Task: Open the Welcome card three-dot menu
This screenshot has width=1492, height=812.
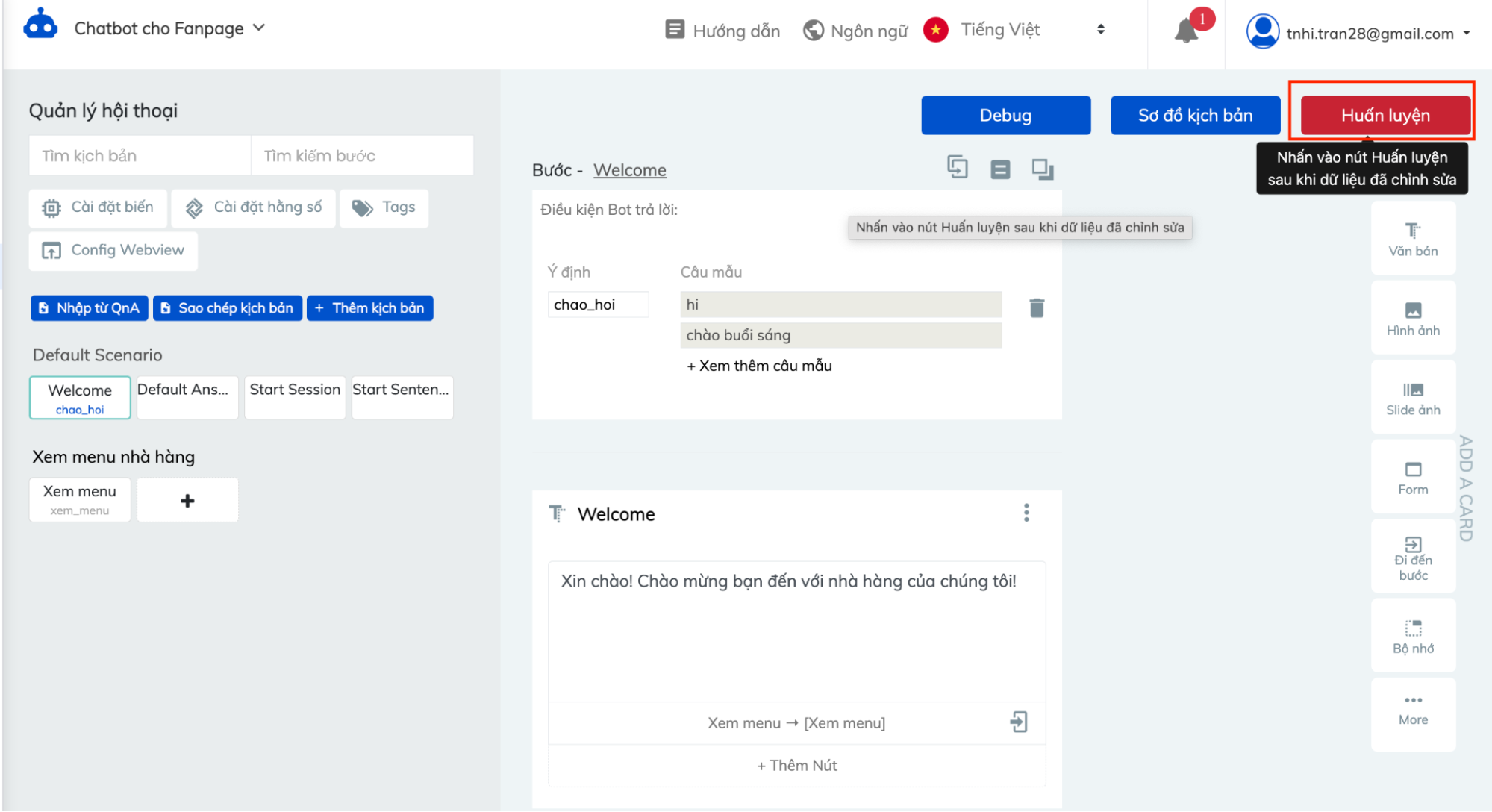Action: pyautogui.click(x=1026, y=513)
